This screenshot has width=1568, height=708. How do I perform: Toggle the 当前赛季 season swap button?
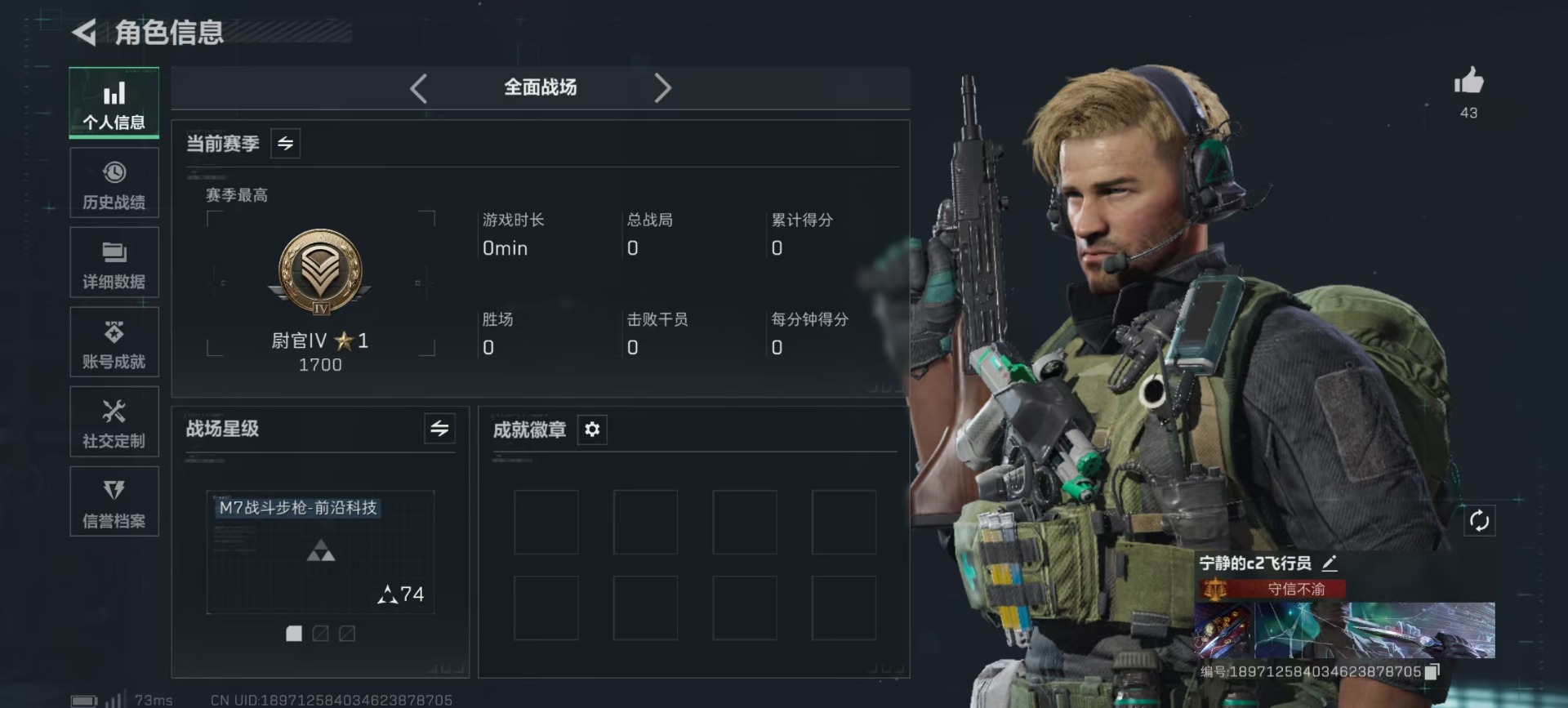pyautogui.click(x=285, y=144)
